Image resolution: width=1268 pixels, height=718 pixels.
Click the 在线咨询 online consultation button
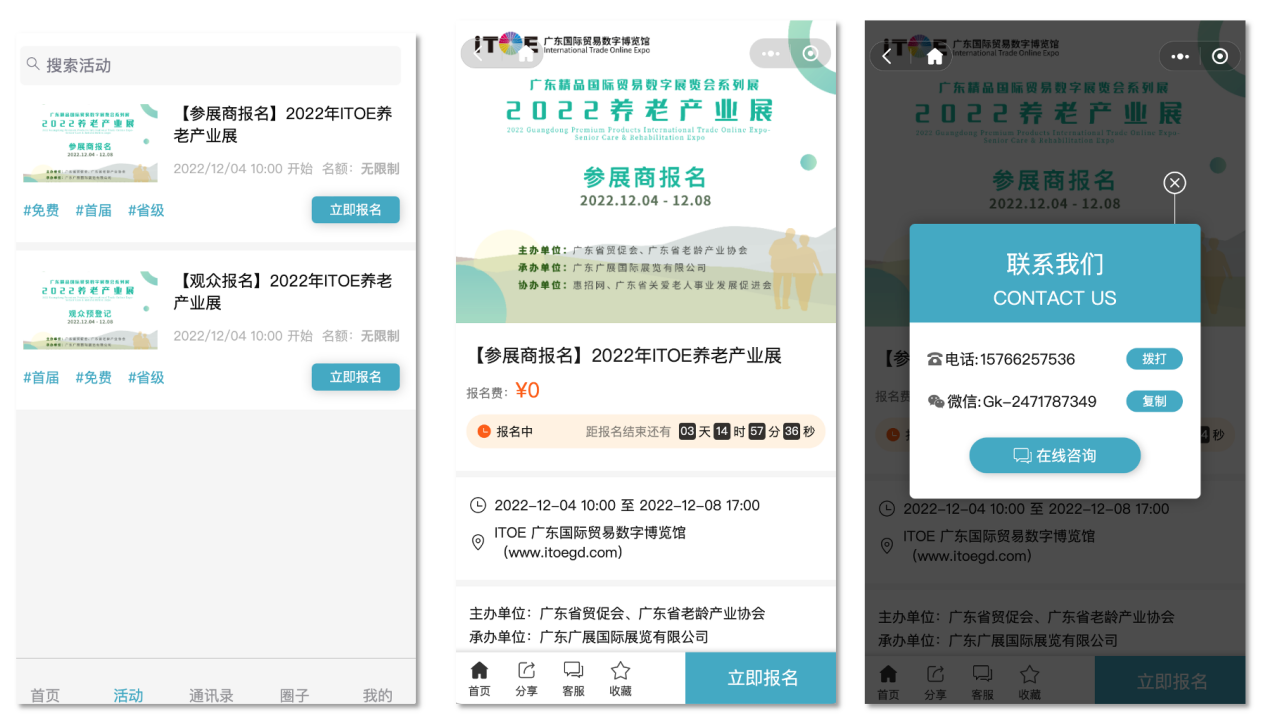1055,455
